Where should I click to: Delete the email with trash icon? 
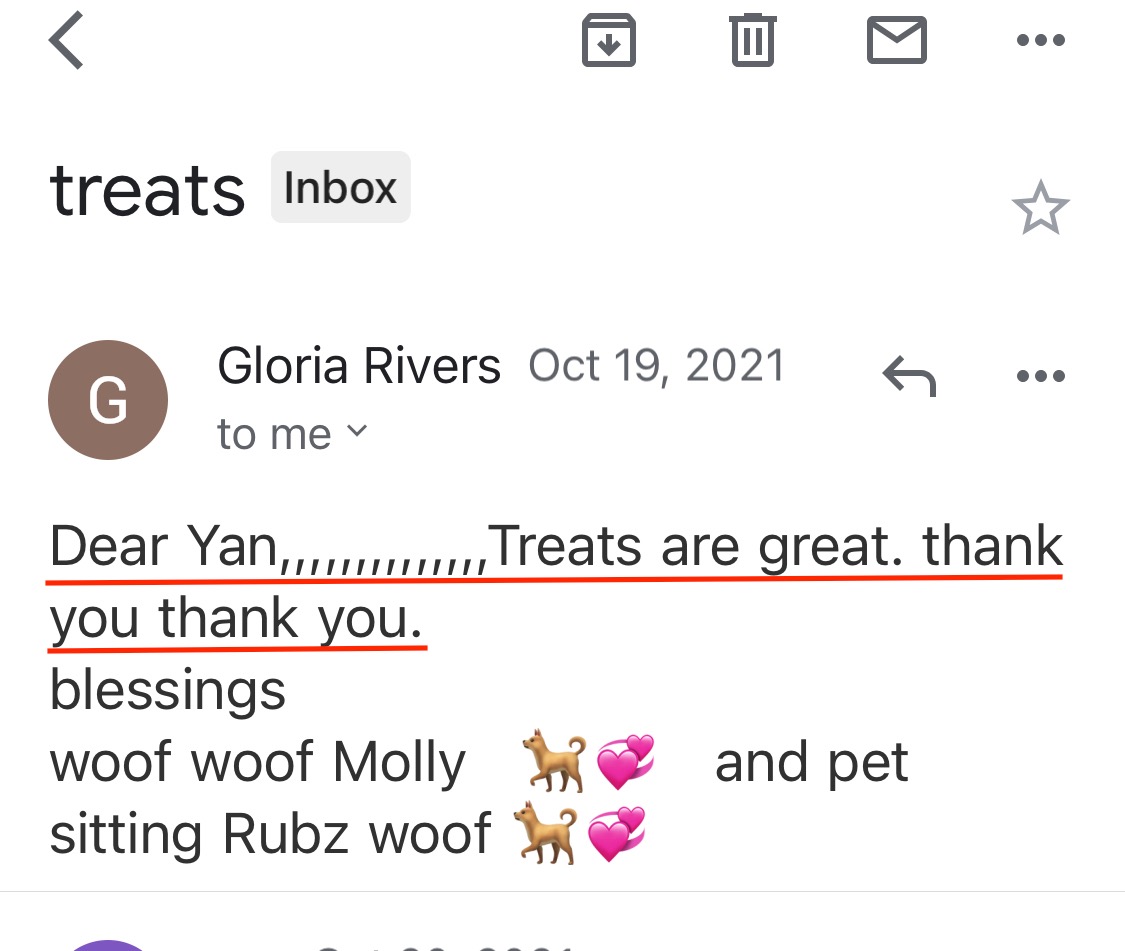coord(752,41)
